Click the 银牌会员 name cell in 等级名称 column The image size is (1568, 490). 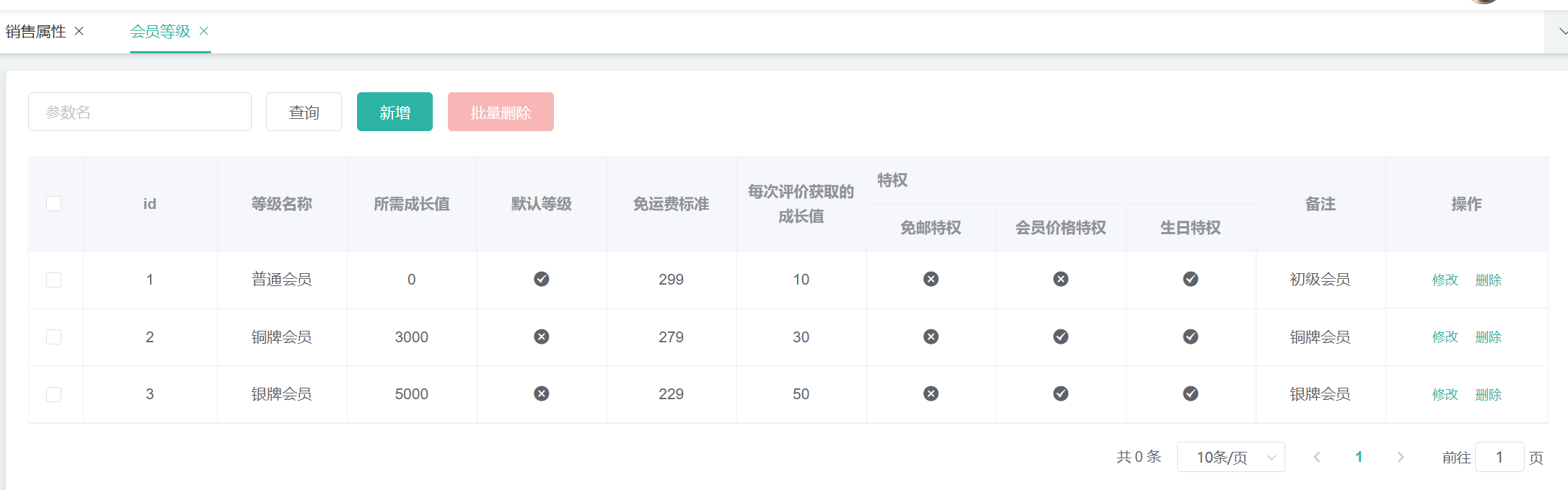point(282,394)
